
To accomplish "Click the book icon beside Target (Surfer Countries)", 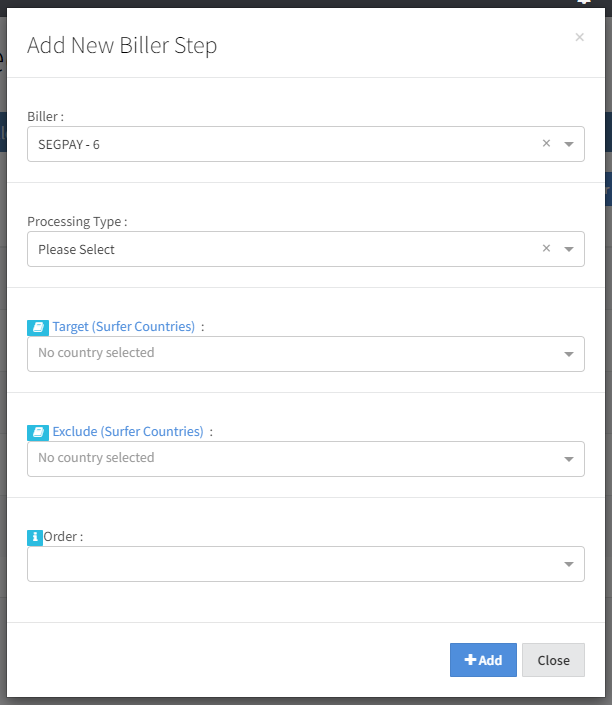I will (x=38, y=327).
